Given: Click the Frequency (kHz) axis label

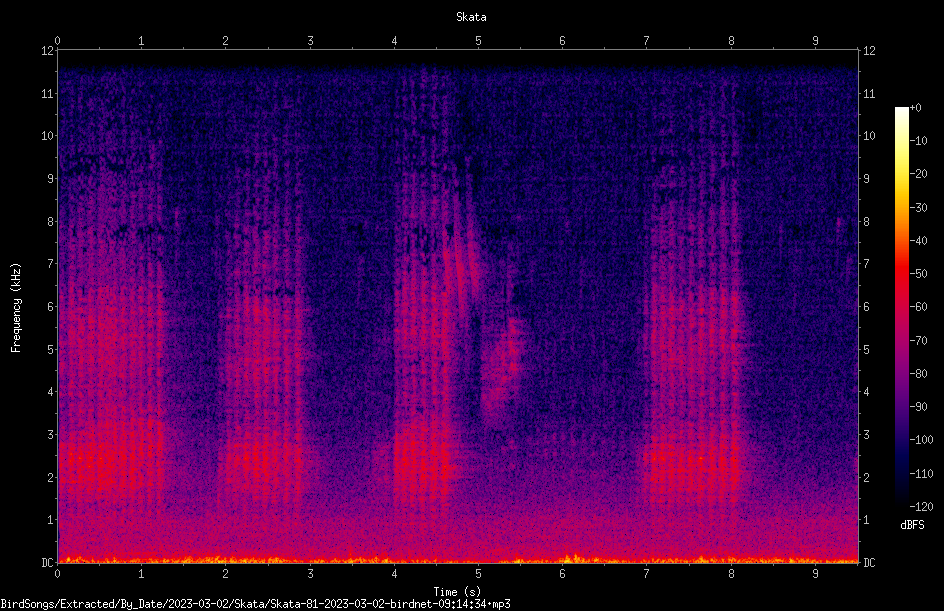Looking at the screenshot, I should 16,308.
